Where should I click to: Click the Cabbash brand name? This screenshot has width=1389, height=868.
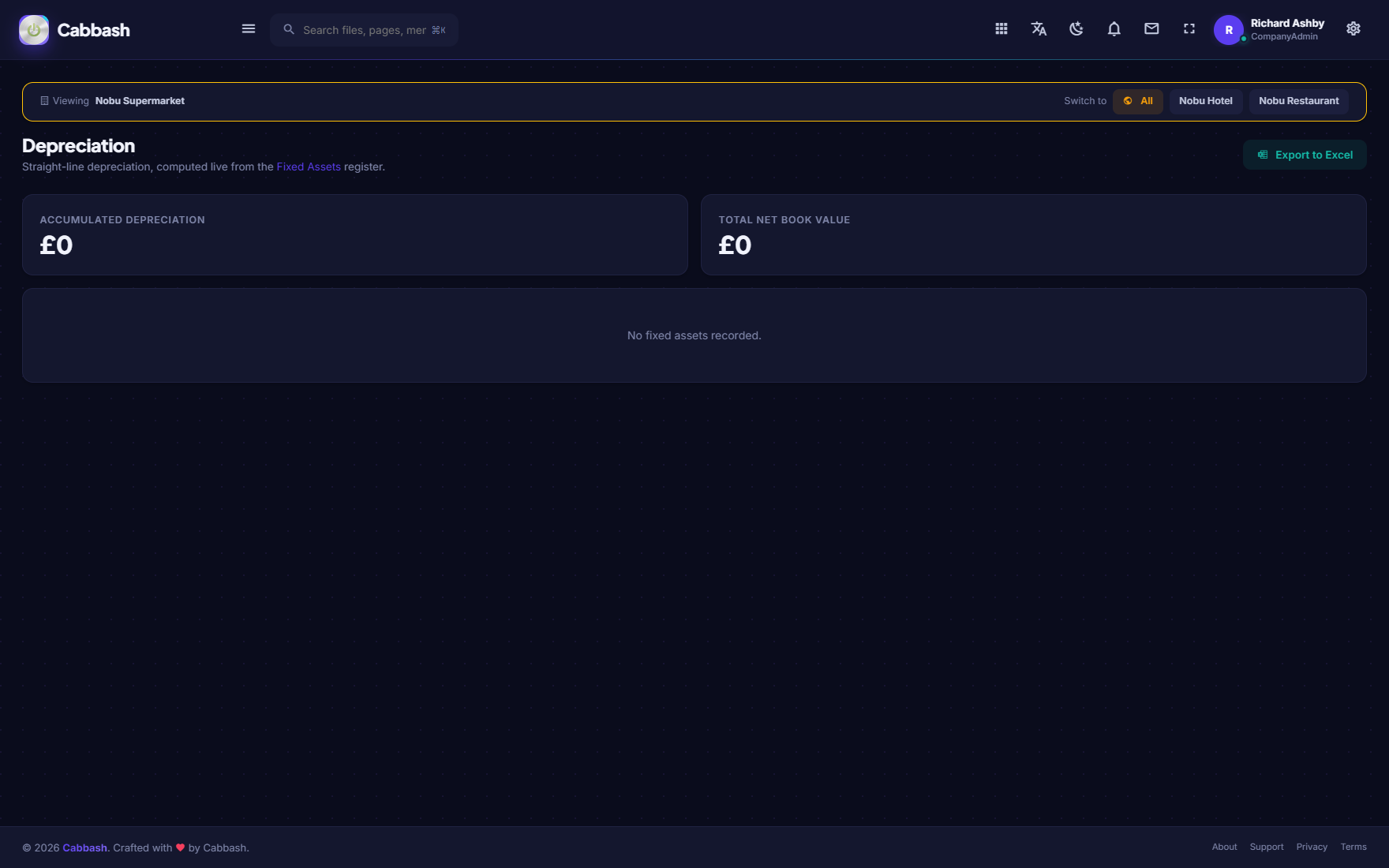(94, 30)
